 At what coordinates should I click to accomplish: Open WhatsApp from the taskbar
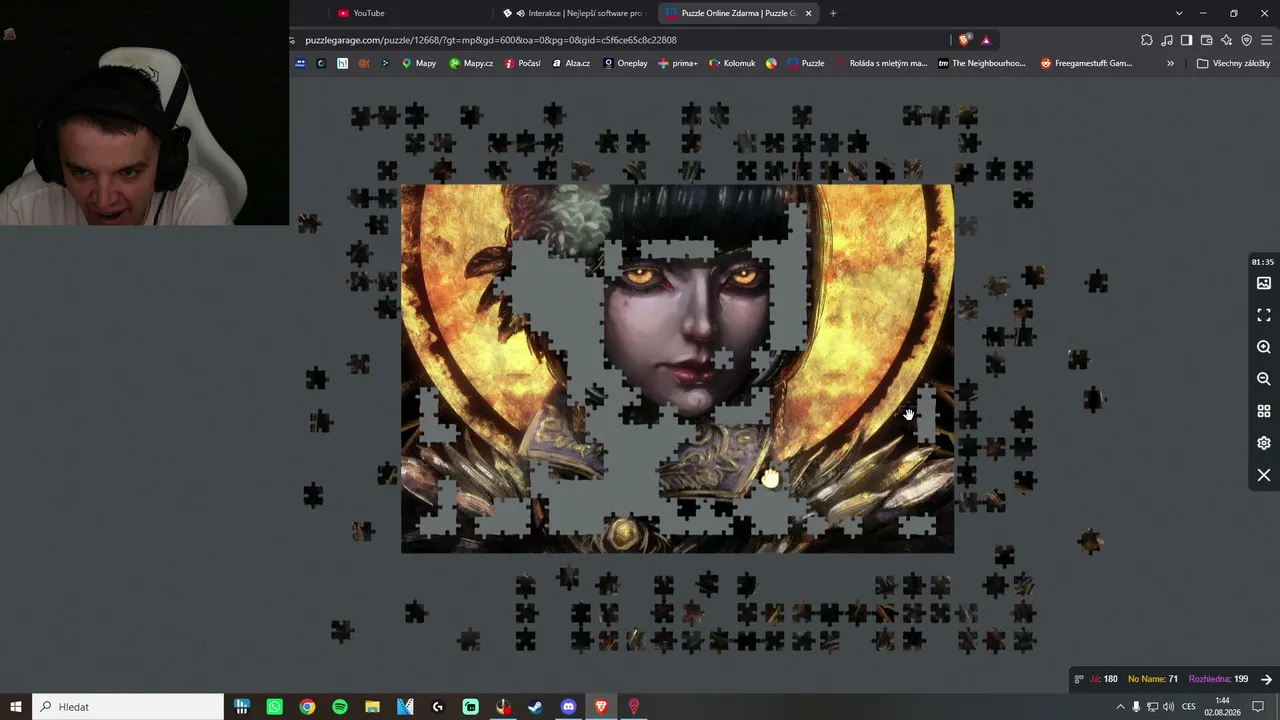274,707
